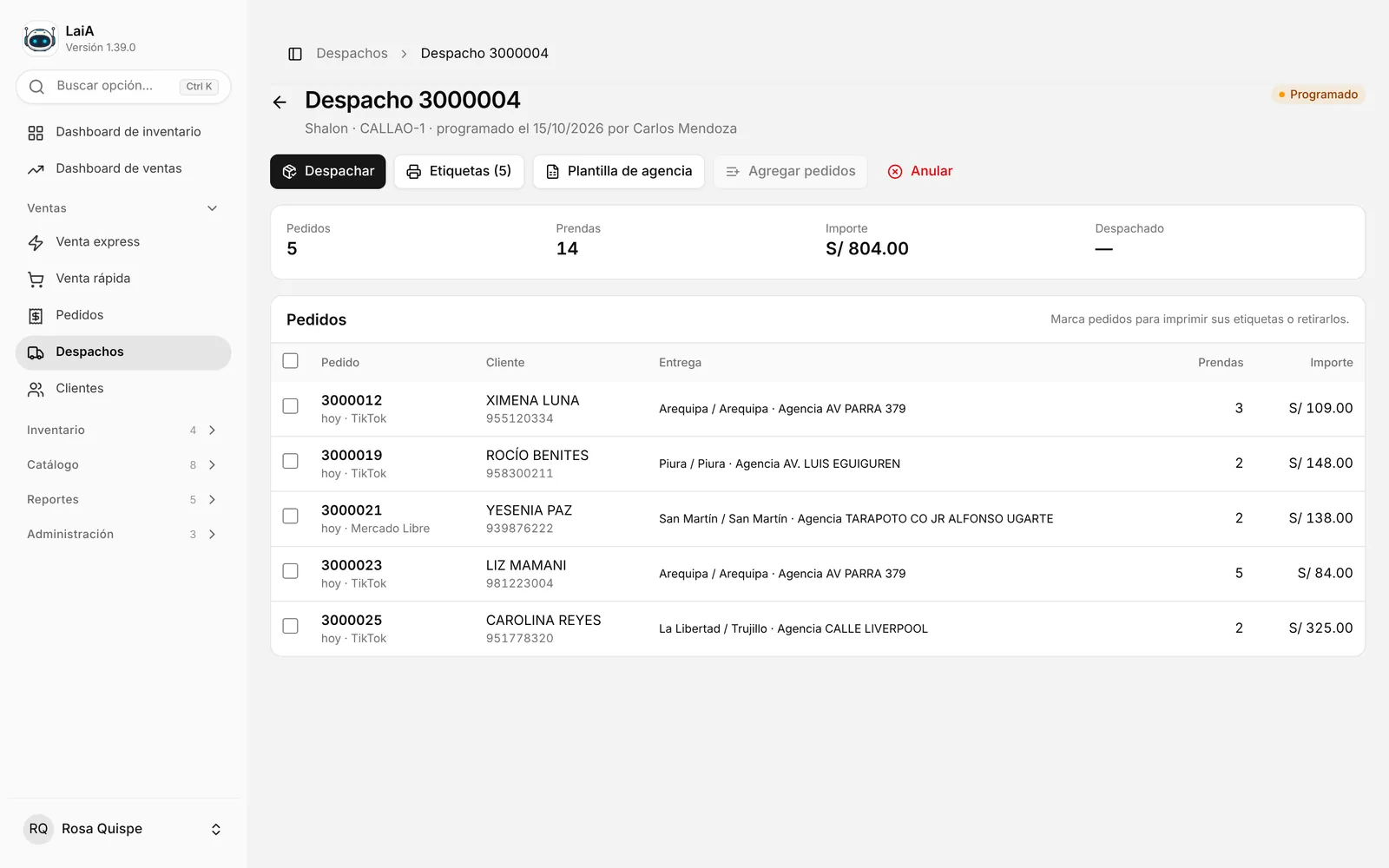Click the Buscar opción search field

[123, 87]
